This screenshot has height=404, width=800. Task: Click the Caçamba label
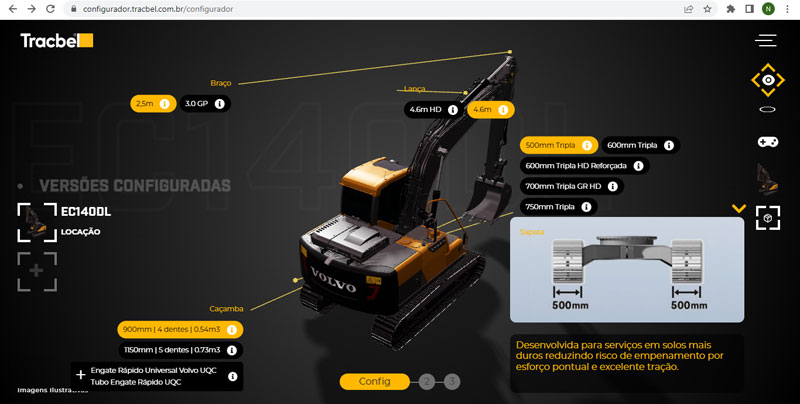[x=226, y=309]
